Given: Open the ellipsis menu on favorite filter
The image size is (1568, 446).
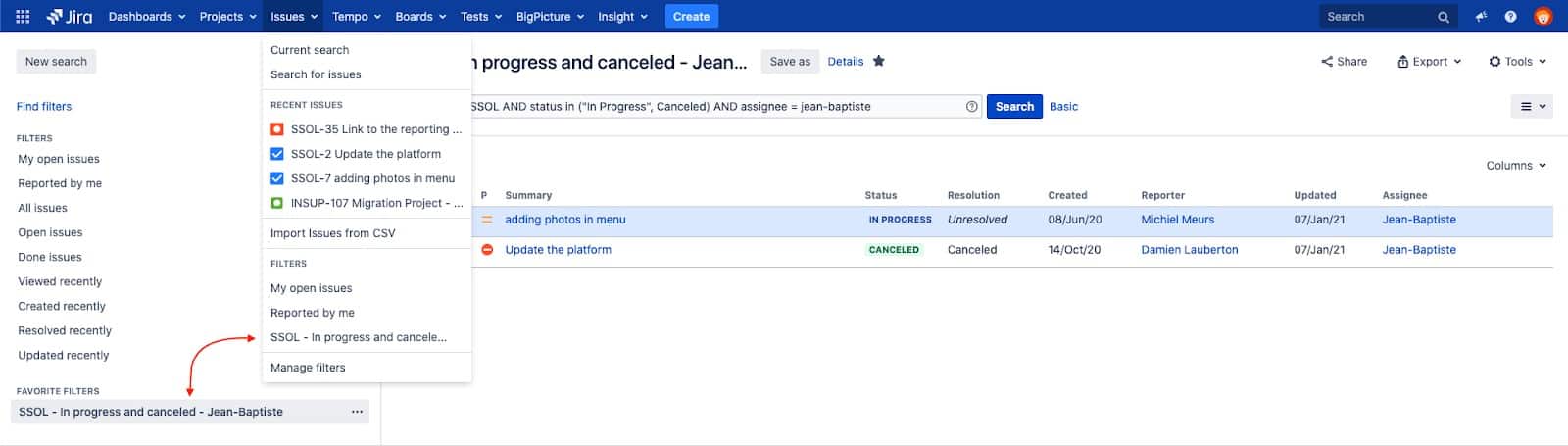Looking at the screenshot, I should (x=357, y=412).
